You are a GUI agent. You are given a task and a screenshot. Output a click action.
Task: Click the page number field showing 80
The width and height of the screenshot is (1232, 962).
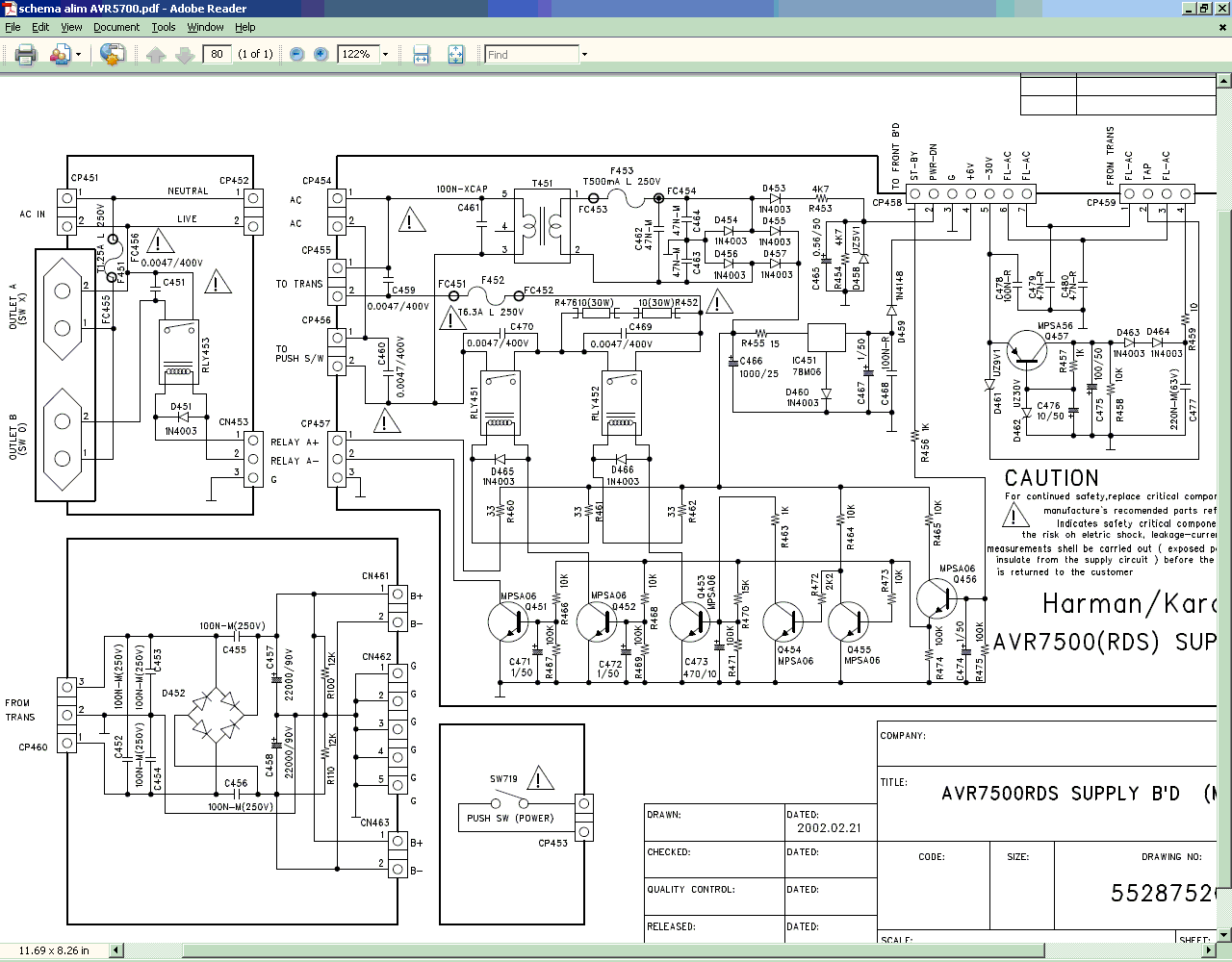(218, 54)
